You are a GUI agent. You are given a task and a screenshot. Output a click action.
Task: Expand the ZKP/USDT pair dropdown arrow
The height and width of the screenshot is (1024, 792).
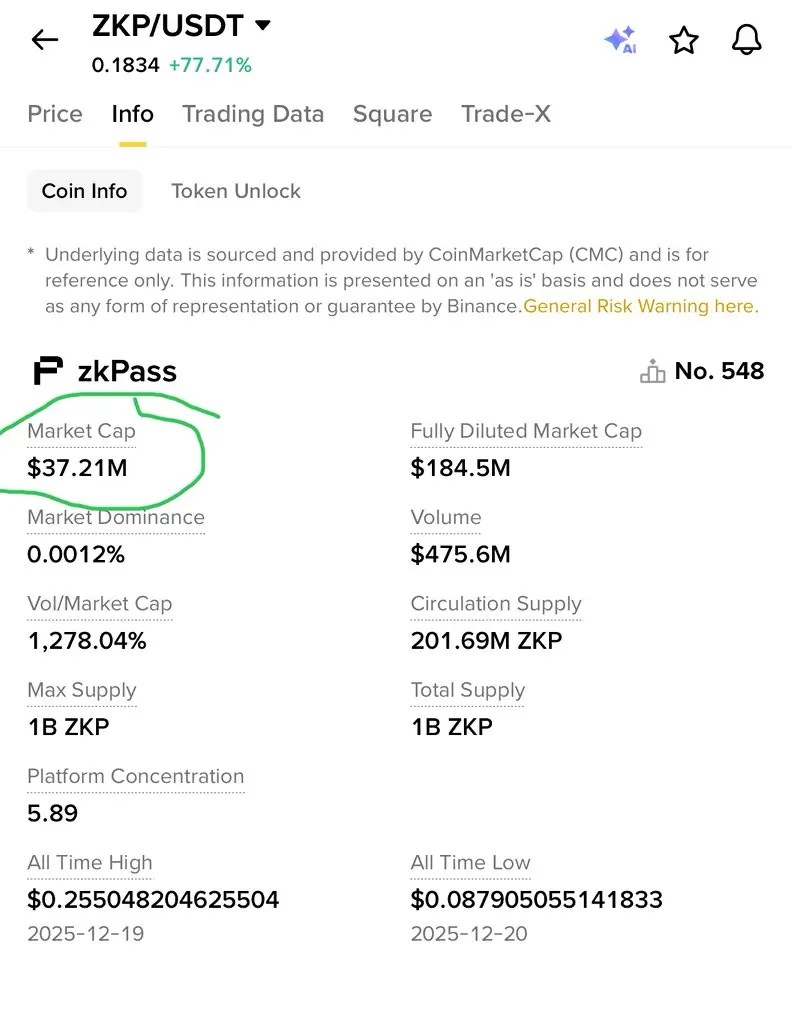[263, 25]
